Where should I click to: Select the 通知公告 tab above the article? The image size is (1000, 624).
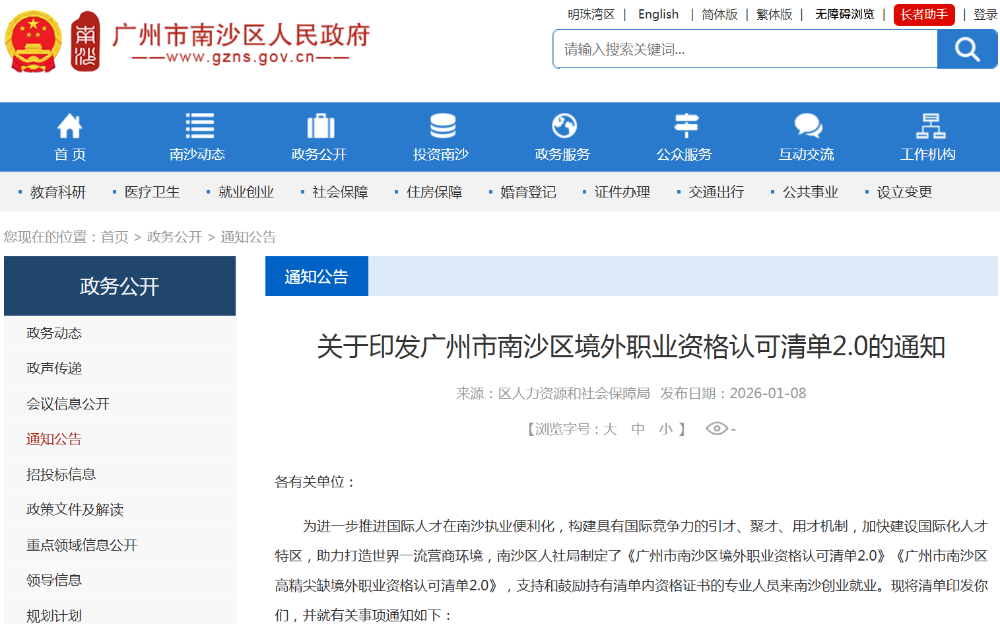[316, 276]
